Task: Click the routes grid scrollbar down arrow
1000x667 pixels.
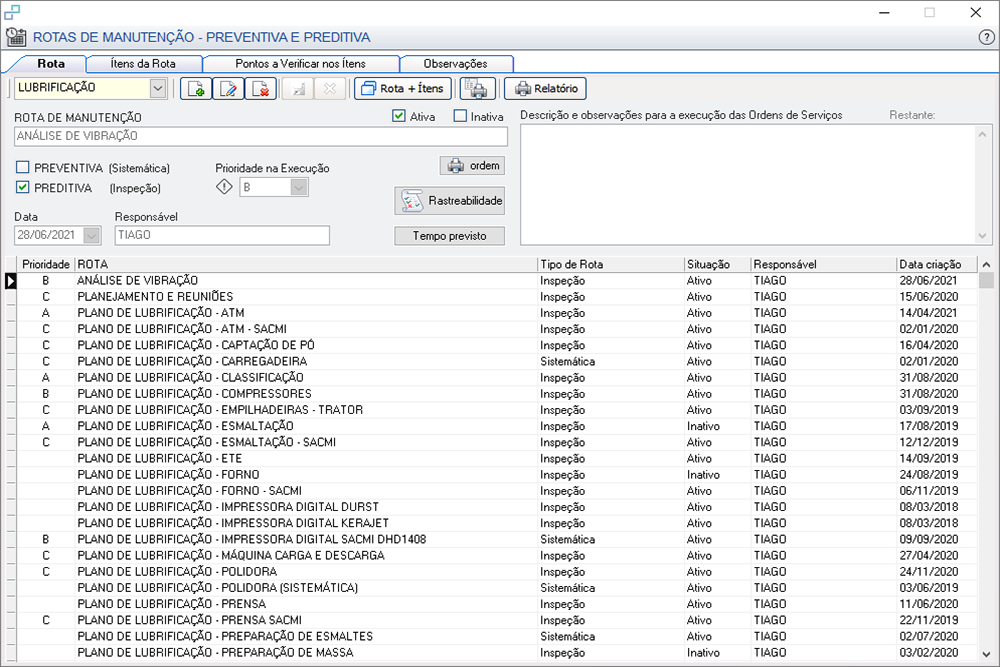Action: (x=986, y=654)
